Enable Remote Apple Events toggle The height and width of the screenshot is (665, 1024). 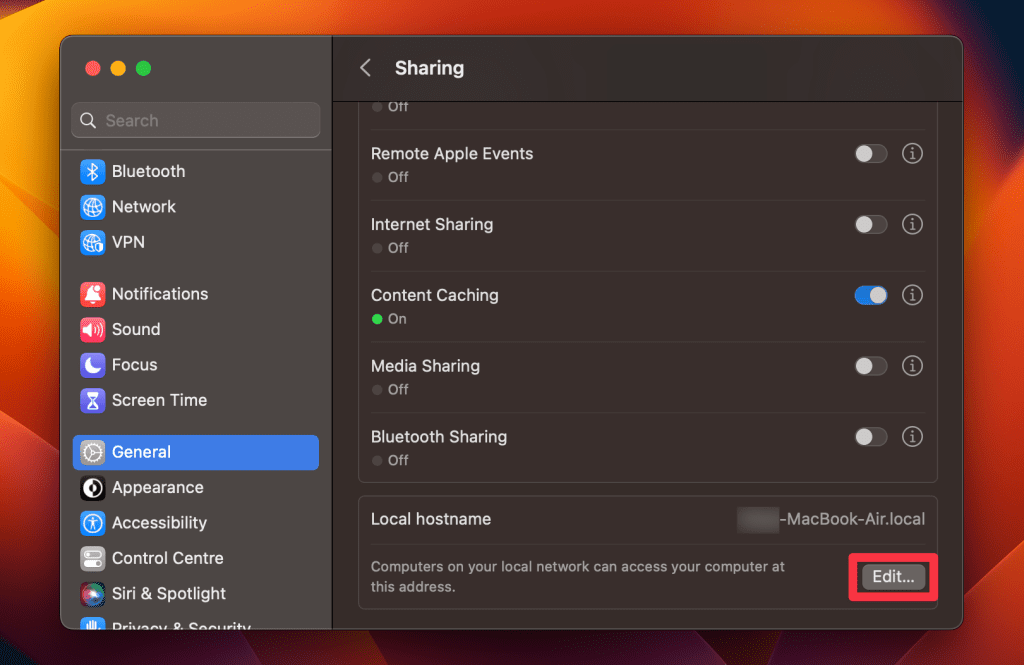coord(870,154)
